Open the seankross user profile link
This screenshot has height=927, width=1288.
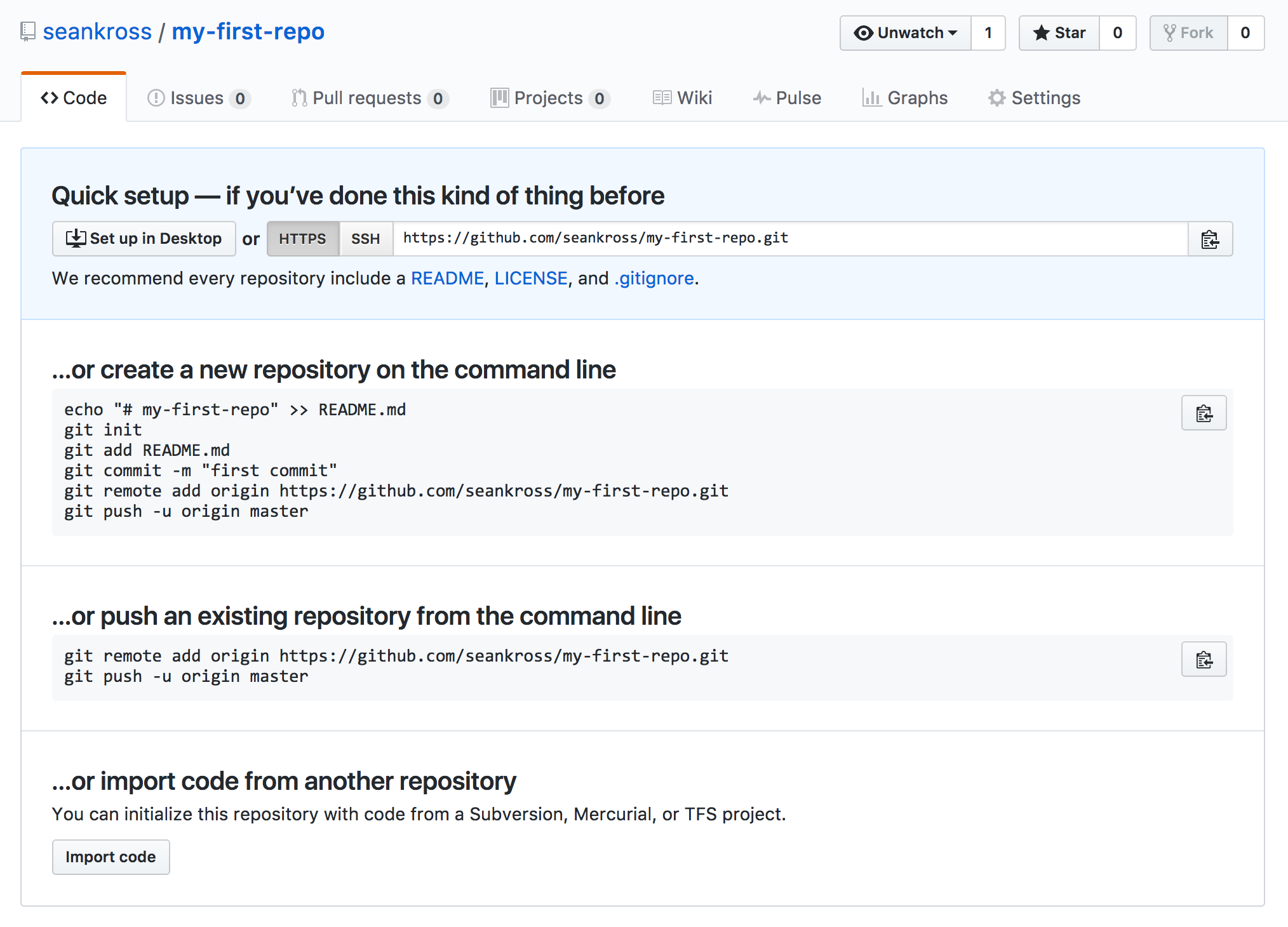coord(97,32)
